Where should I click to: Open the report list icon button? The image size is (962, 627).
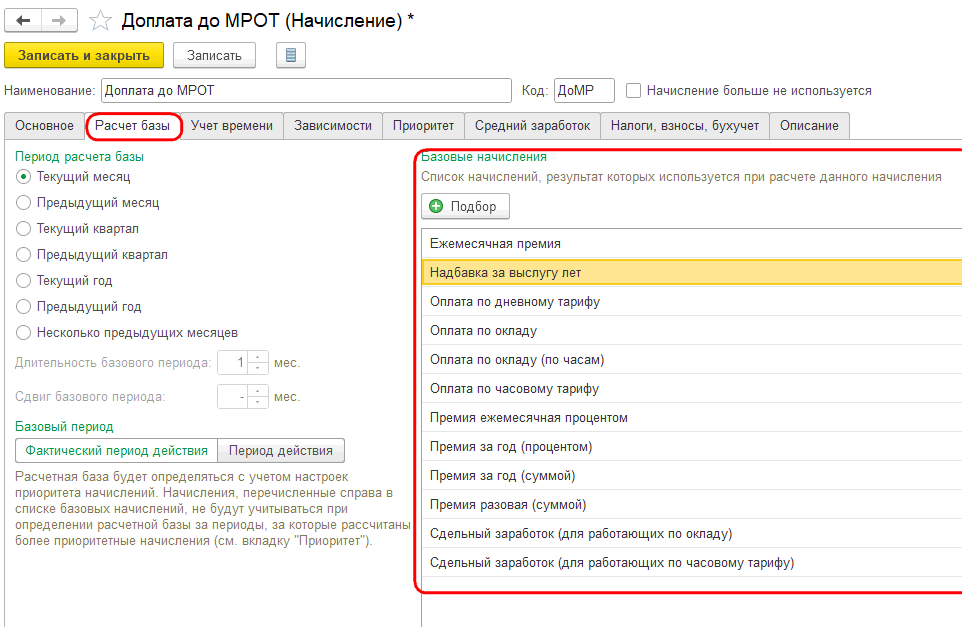291,55
